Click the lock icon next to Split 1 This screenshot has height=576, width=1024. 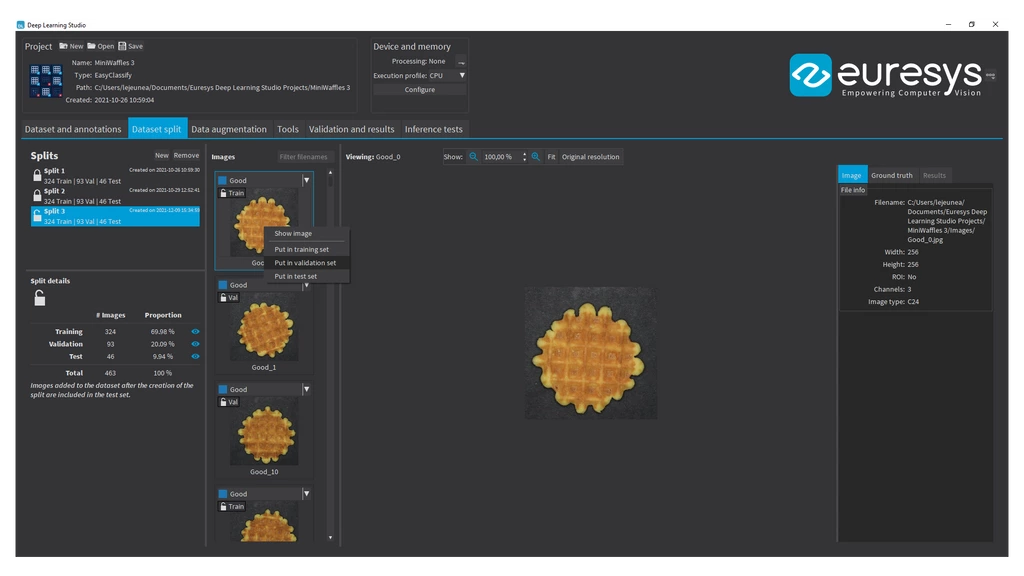point(37,175)
